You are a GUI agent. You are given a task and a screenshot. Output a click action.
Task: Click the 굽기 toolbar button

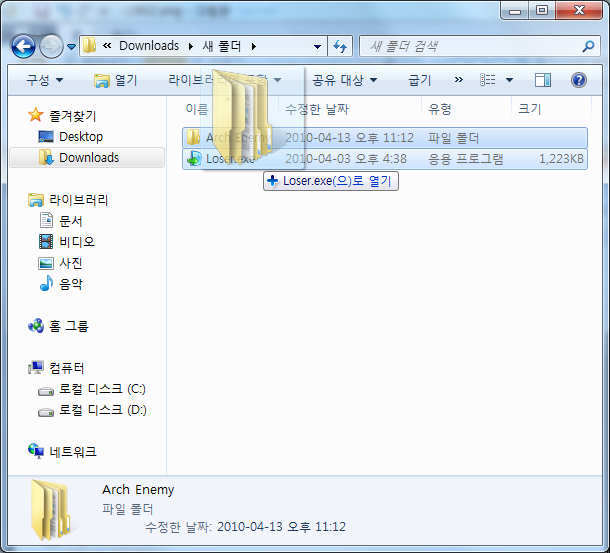point(419,80)
